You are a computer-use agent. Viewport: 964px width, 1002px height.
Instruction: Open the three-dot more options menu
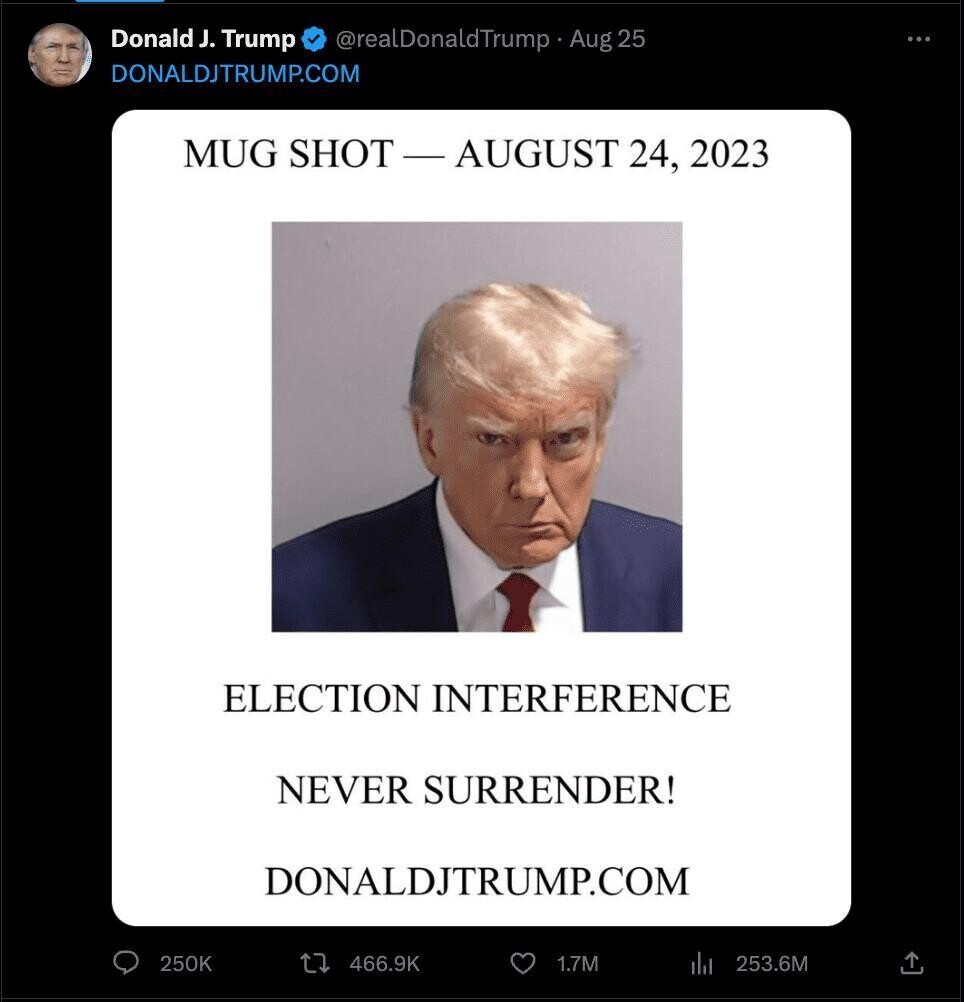point(919,39)
